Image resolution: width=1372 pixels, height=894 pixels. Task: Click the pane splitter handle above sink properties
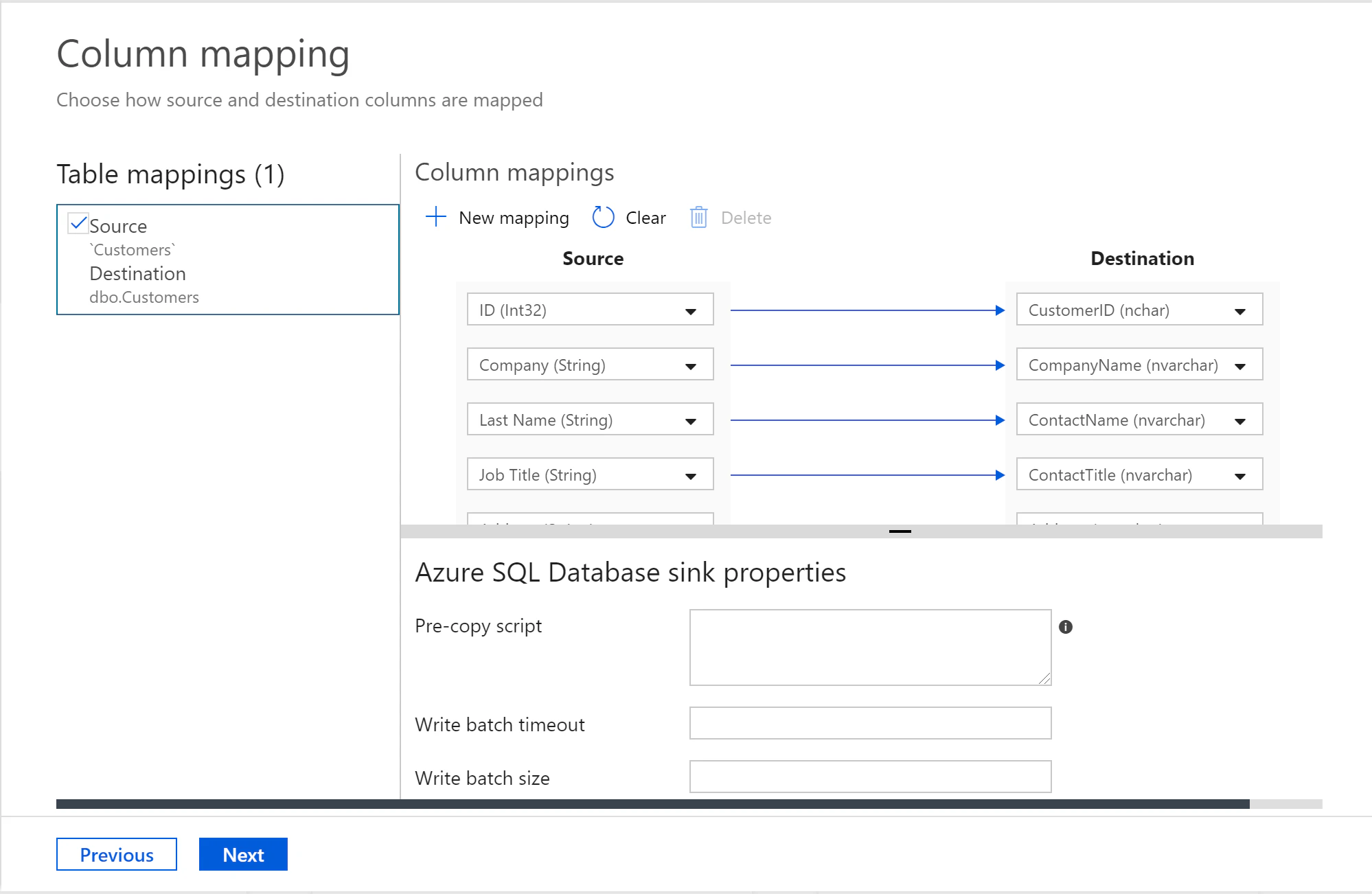900,531
